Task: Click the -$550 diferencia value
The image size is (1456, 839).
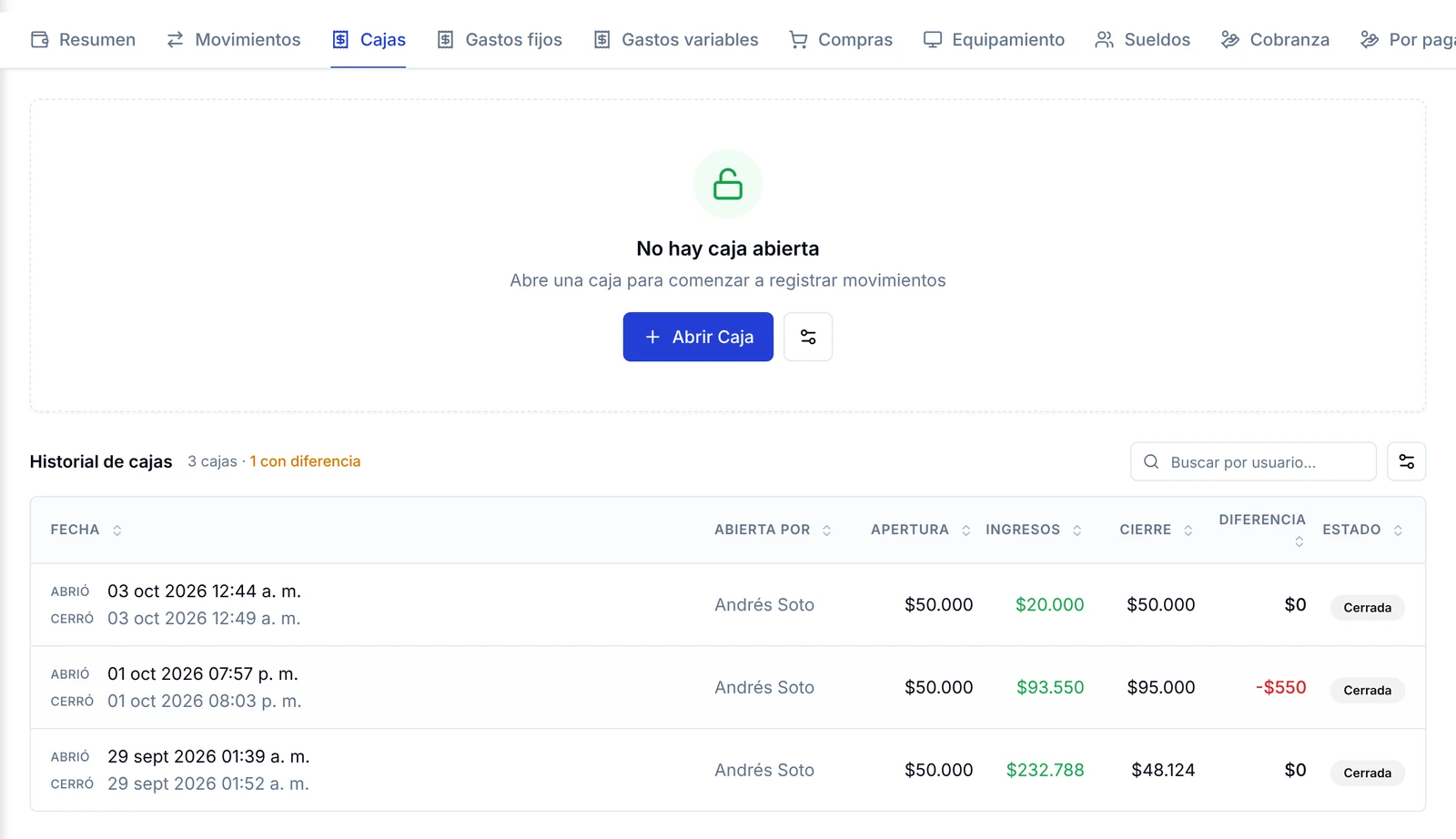Action: [x=1280, y=688]
